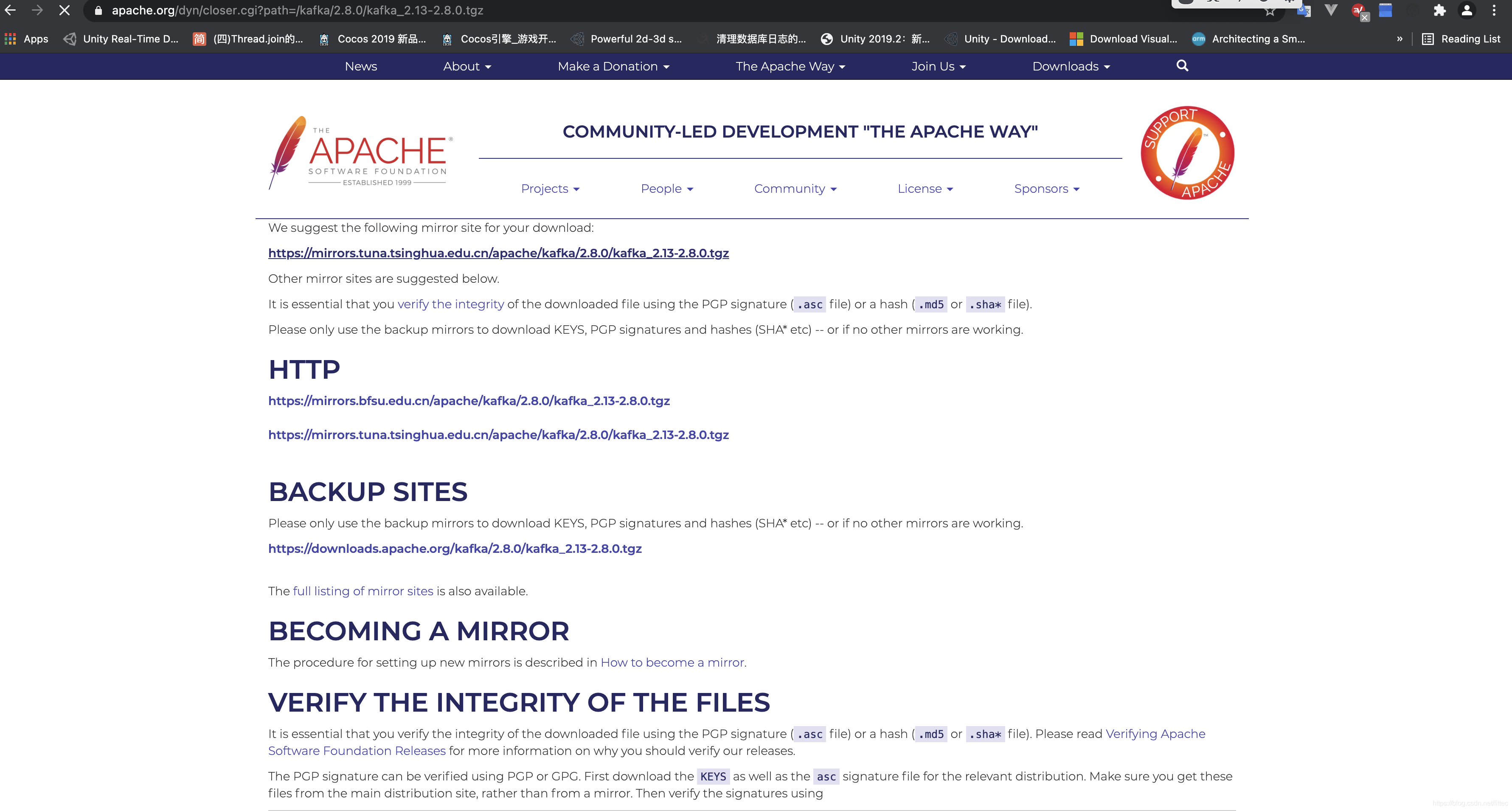This screenshot has height=811, width=1512.
Task: Open the News menu item
Action: tap(361, 66)
